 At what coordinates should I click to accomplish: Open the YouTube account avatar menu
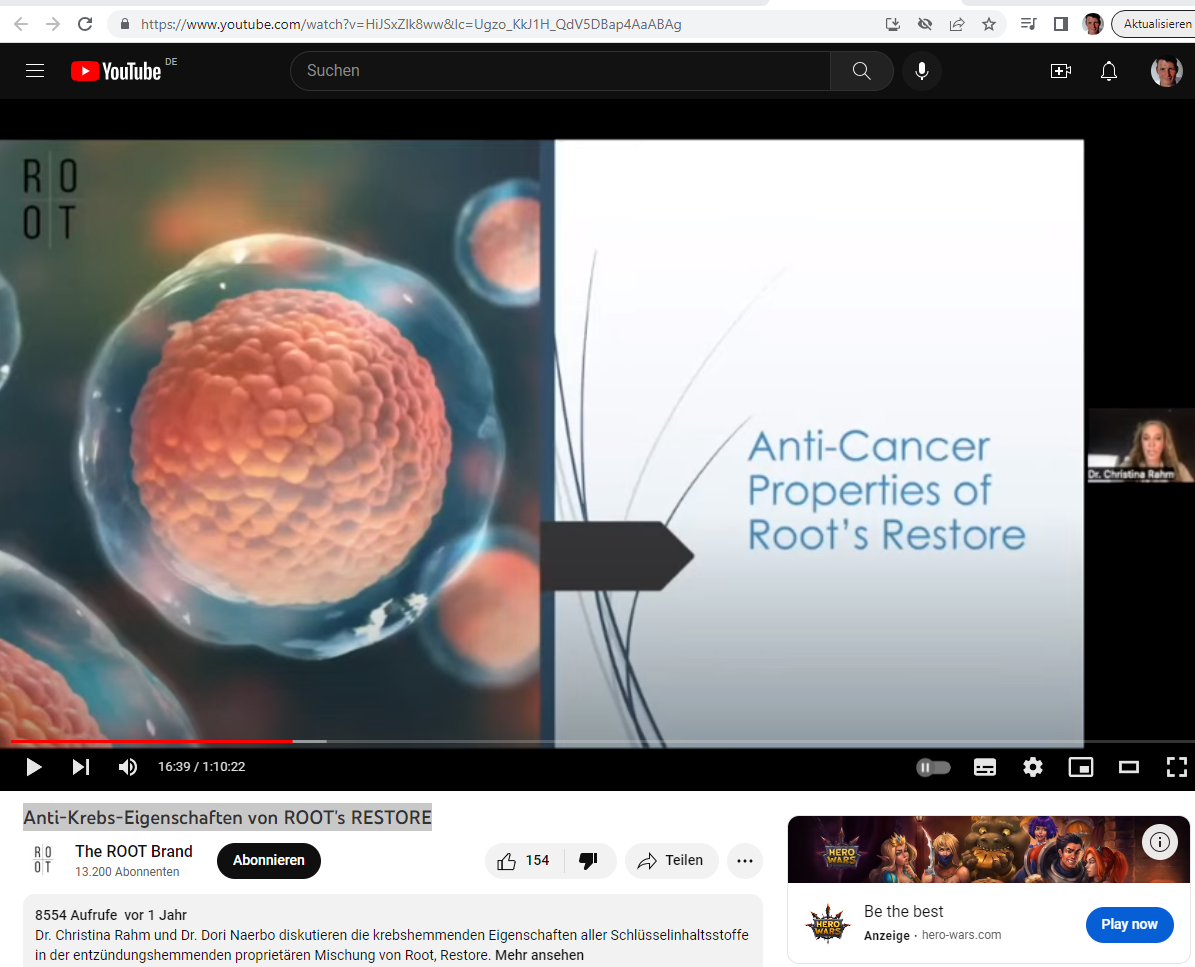[x=1166, y=71]
